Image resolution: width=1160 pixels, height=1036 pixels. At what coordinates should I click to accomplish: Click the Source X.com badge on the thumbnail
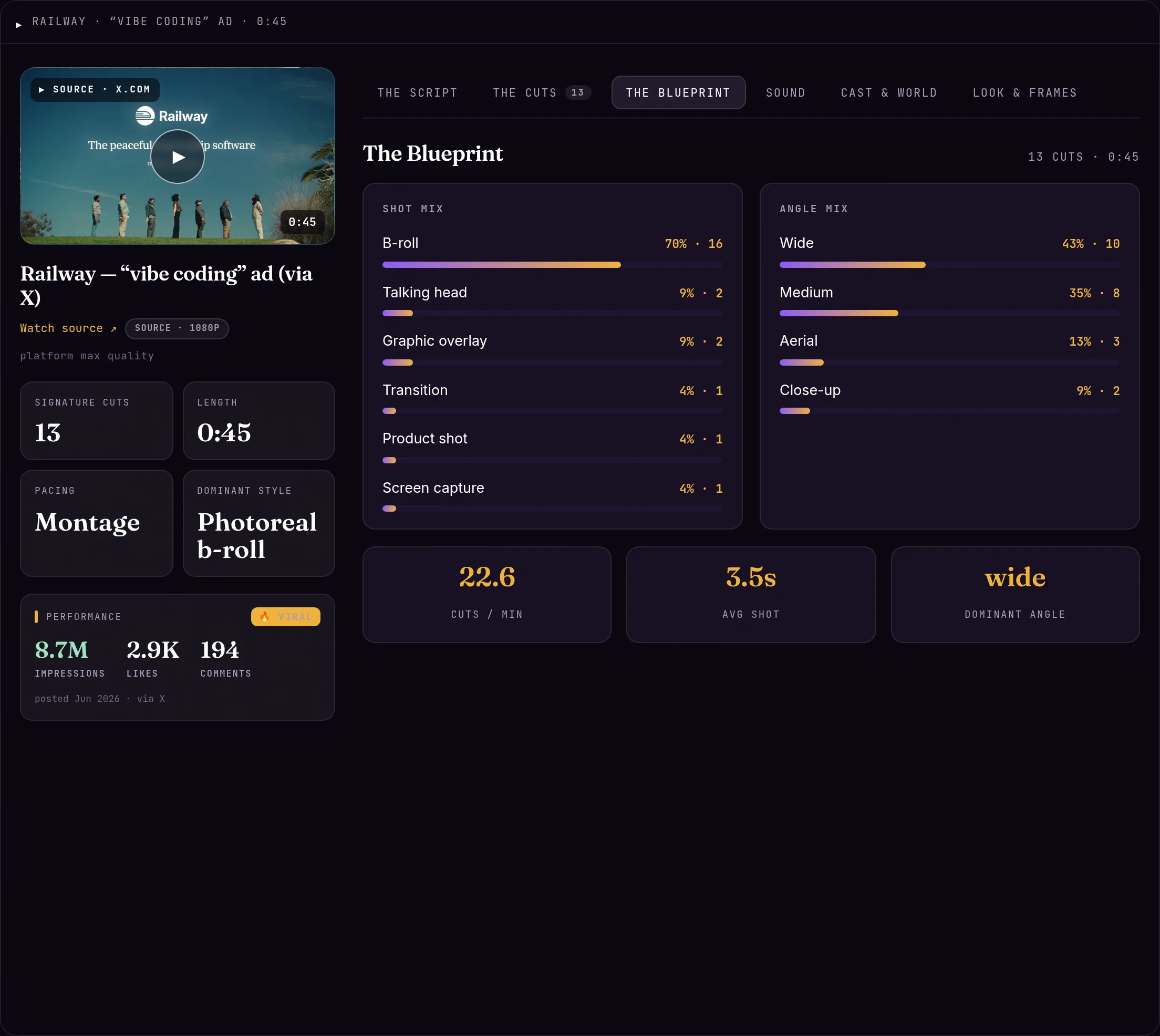[x=95, y=89]
